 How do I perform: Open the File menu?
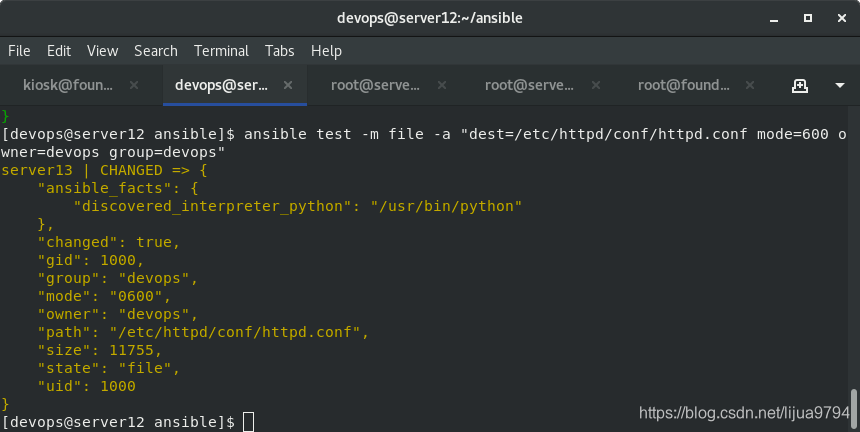point(19,51)
